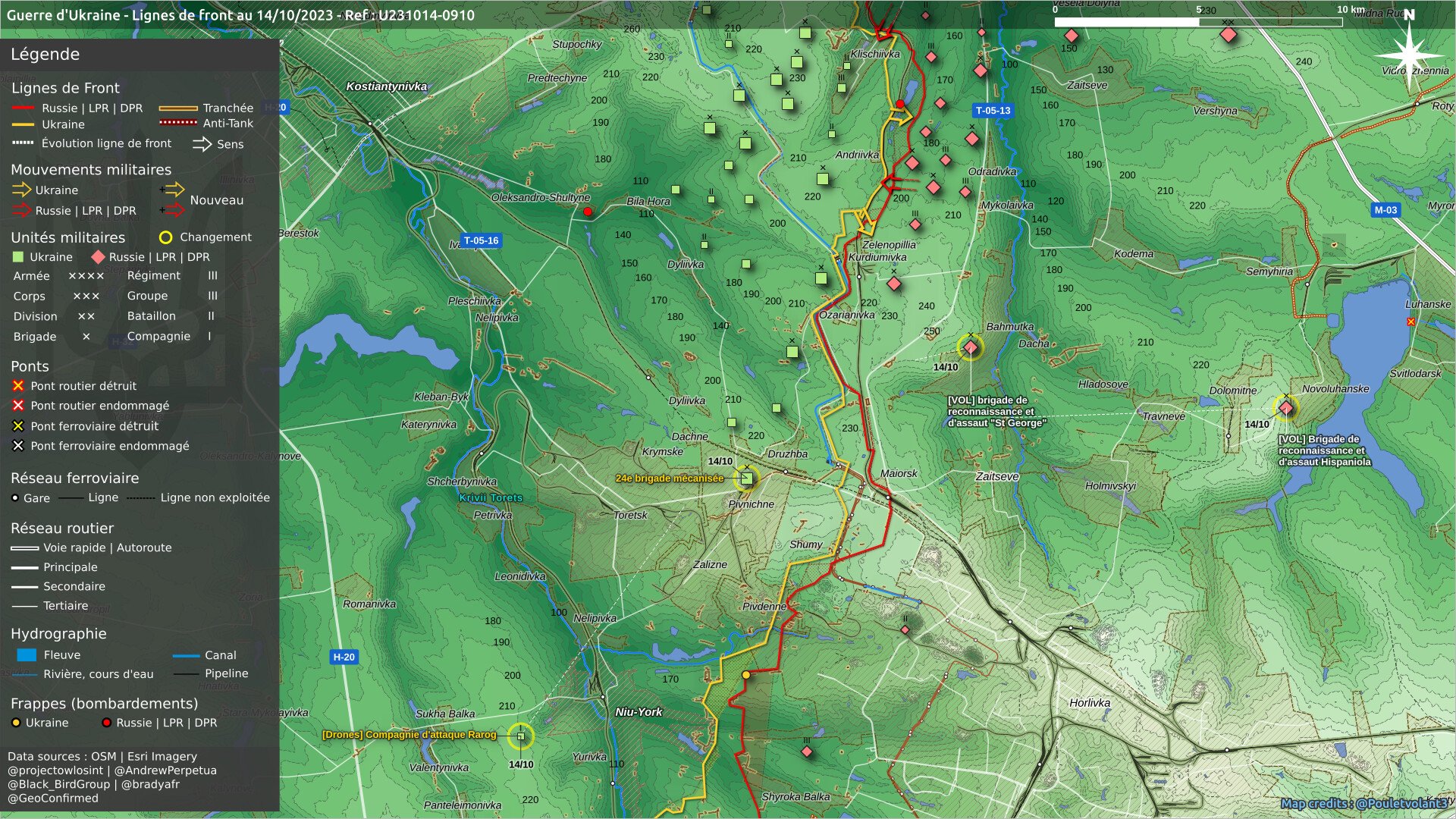Click legend icon for Pont ferroviaire endommagé

pos(18,446)
